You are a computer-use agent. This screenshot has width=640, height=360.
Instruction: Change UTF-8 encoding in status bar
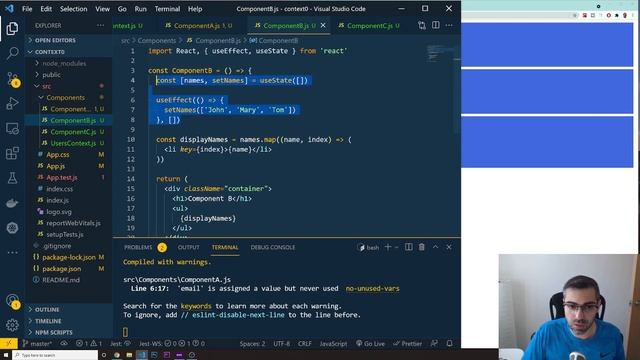[282, 344]
